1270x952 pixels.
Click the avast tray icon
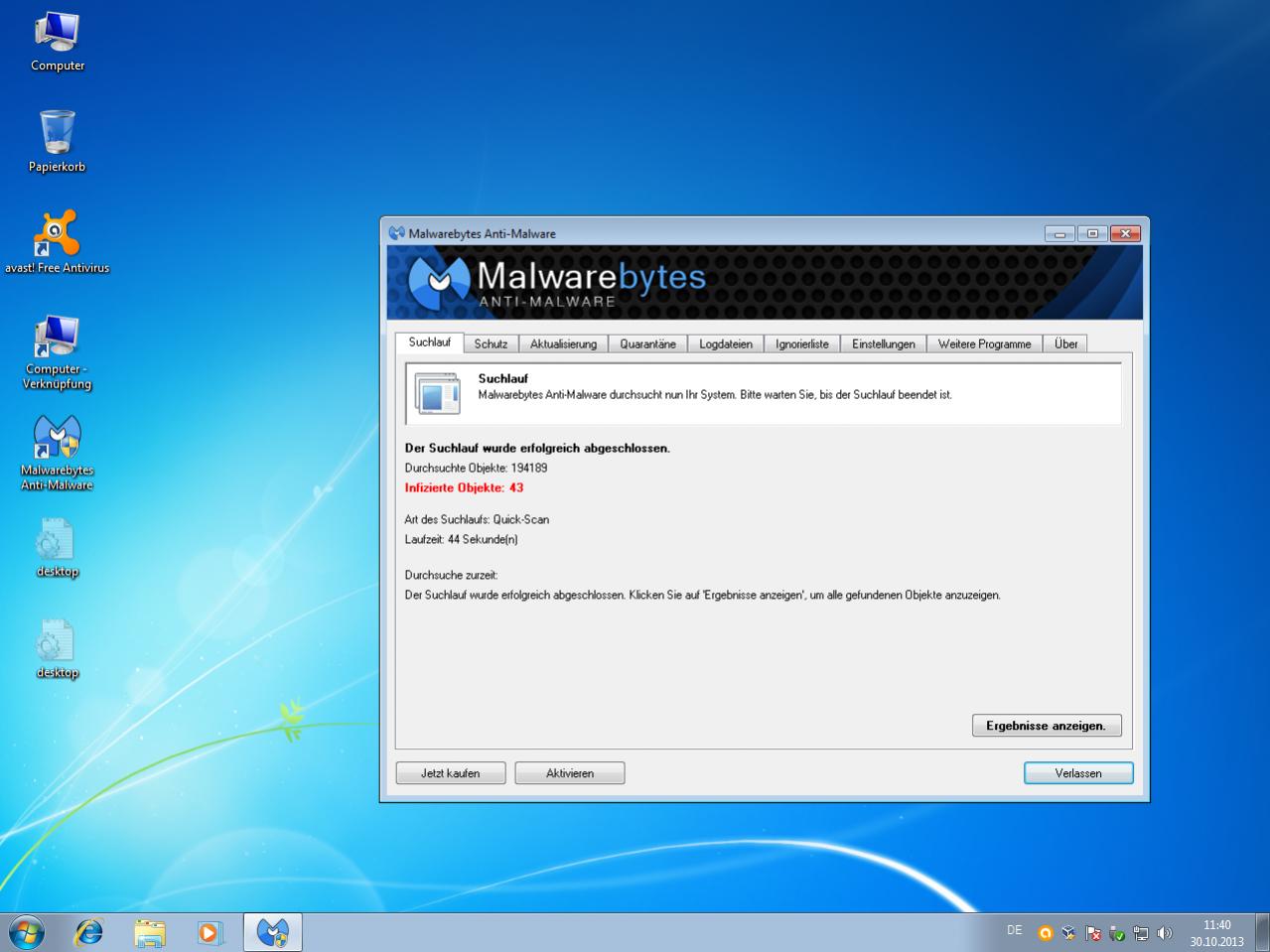pos(1045,933)
